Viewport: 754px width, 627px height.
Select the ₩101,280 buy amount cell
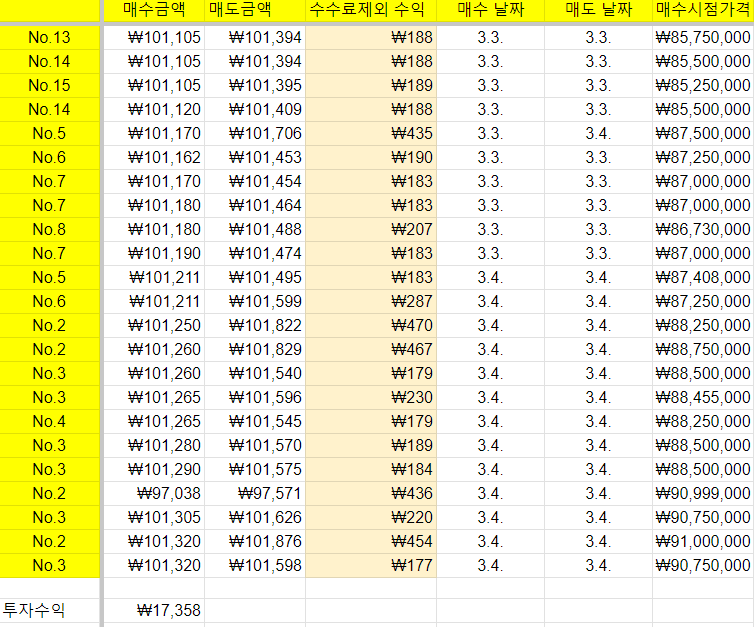coord(154,445)
